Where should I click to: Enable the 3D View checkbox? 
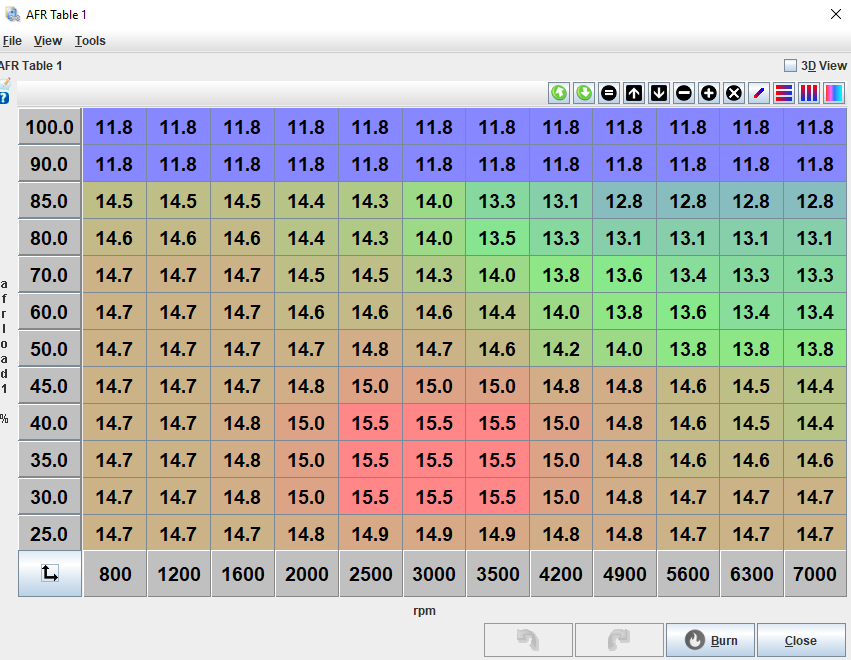pos(790,66)
